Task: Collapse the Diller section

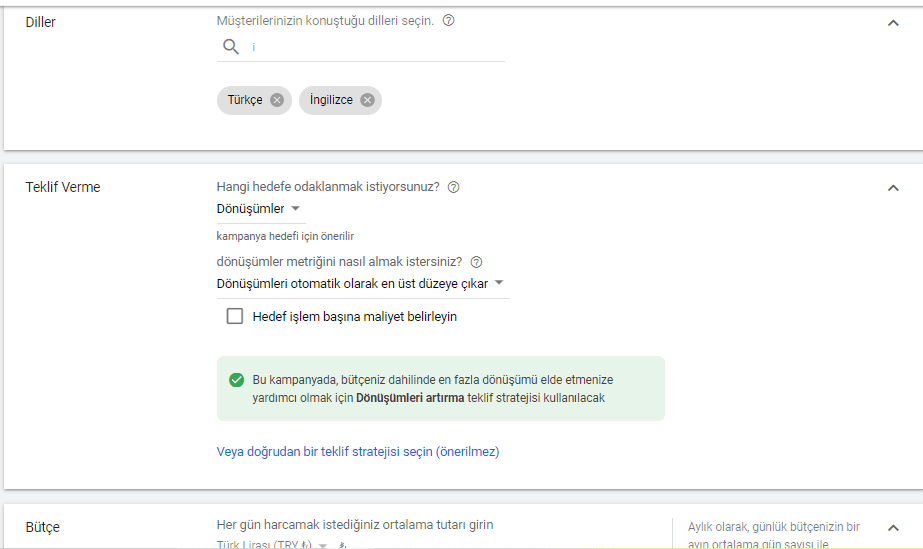Action: tap(893, 23)
